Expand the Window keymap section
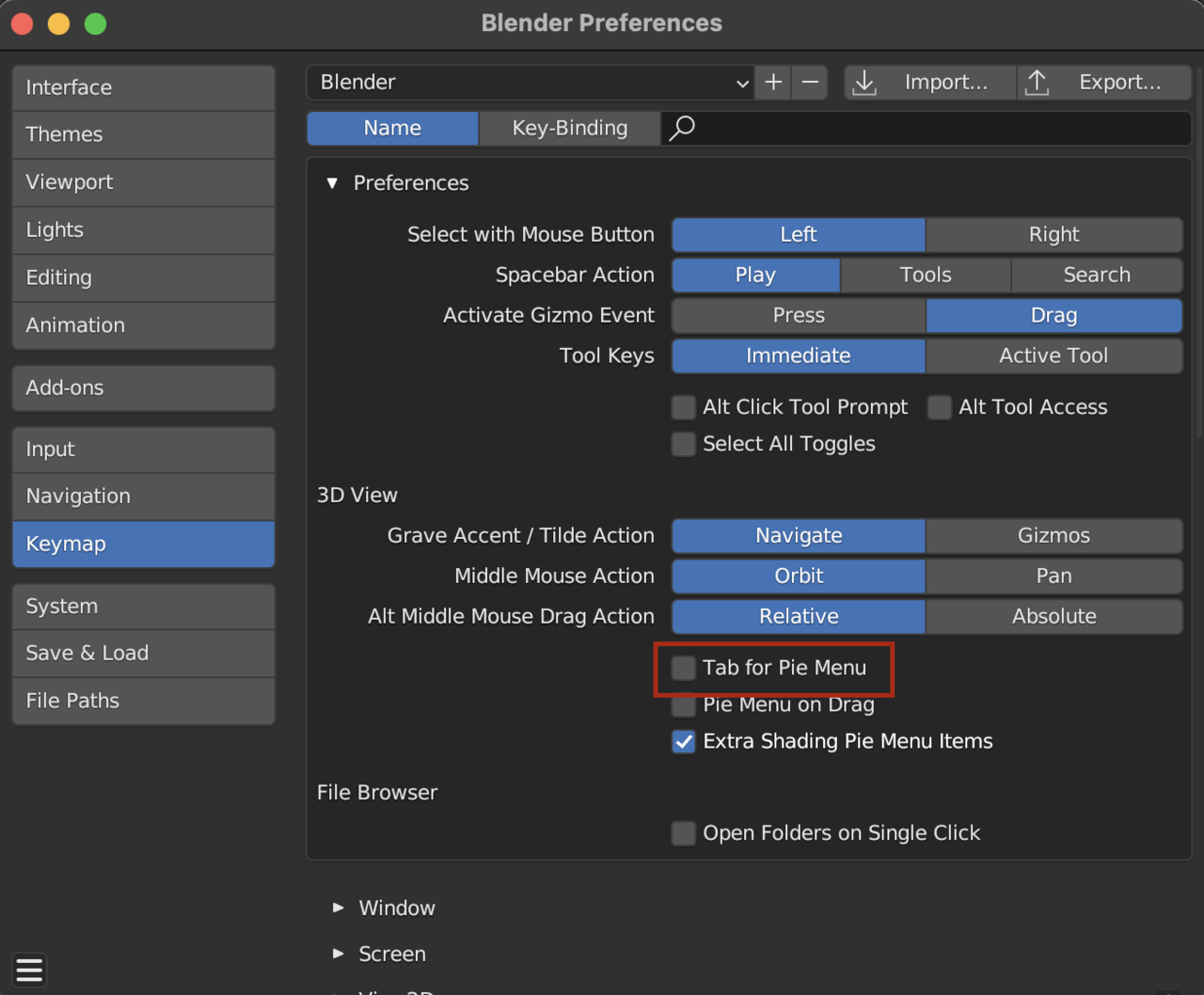This screenshot has width=1204, height=995. pyautogui.click(x=339, y=908)
